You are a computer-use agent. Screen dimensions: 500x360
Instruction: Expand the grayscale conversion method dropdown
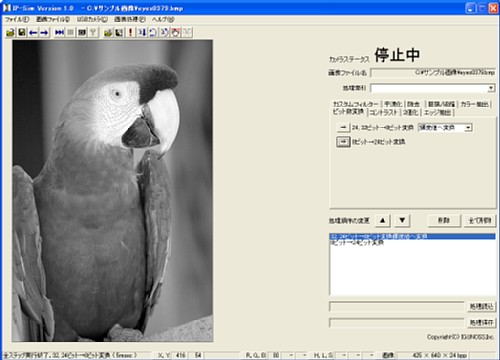pos(468,127)
